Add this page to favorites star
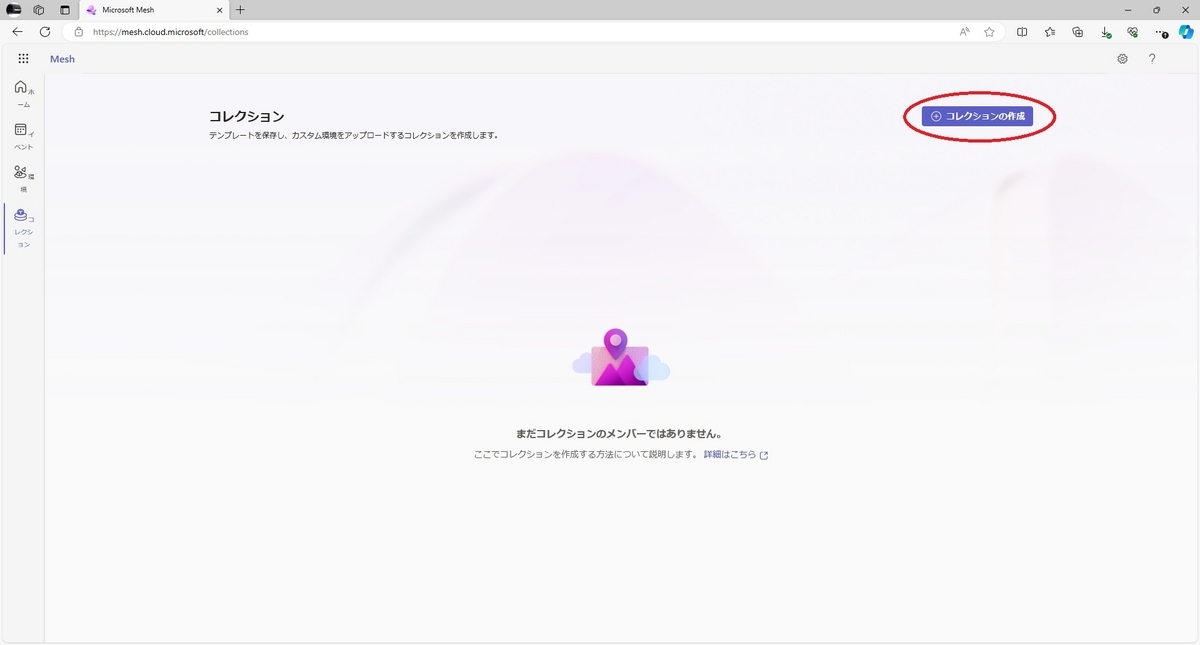Viewport: 1200px width, 645px height. tap(989, 32)
